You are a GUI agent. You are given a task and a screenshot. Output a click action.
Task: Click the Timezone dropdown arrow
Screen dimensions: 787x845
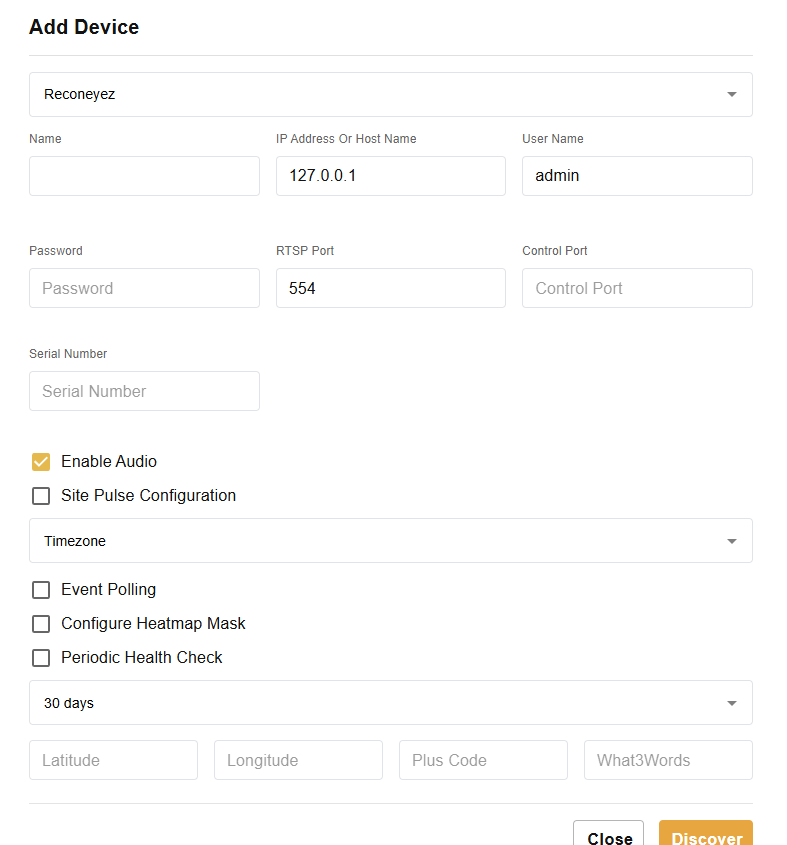pyautogui.click(x=731, y=541)
